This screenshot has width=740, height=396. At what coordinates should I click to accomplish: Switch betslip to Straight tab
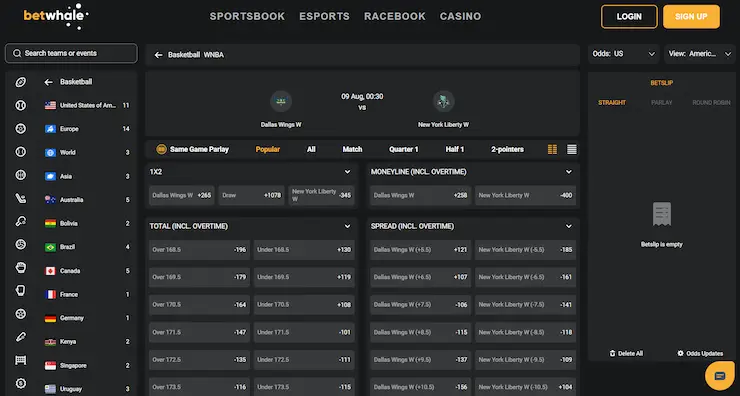coord(612,102)
